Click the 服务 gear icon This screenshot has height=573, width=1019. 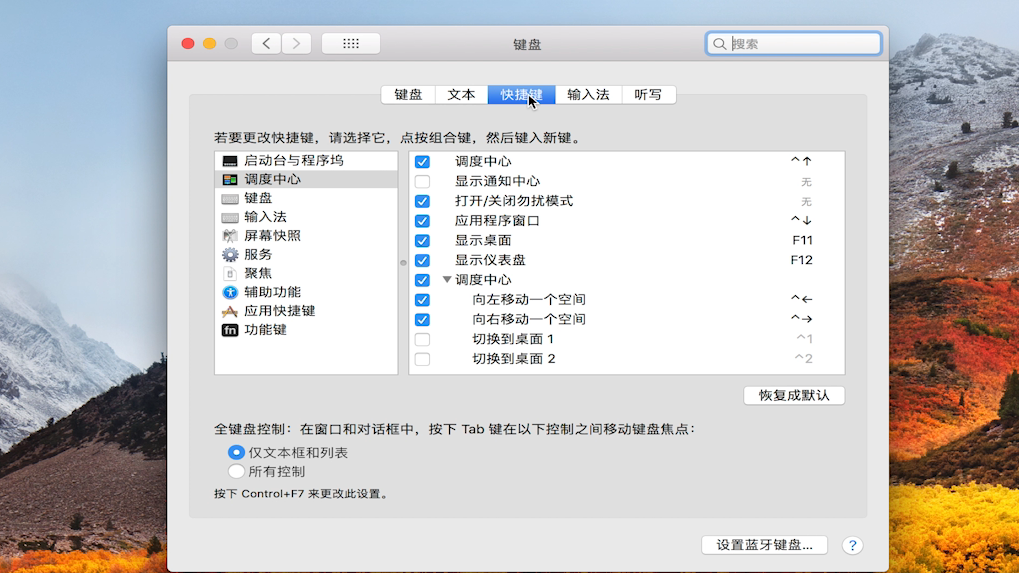230,255
